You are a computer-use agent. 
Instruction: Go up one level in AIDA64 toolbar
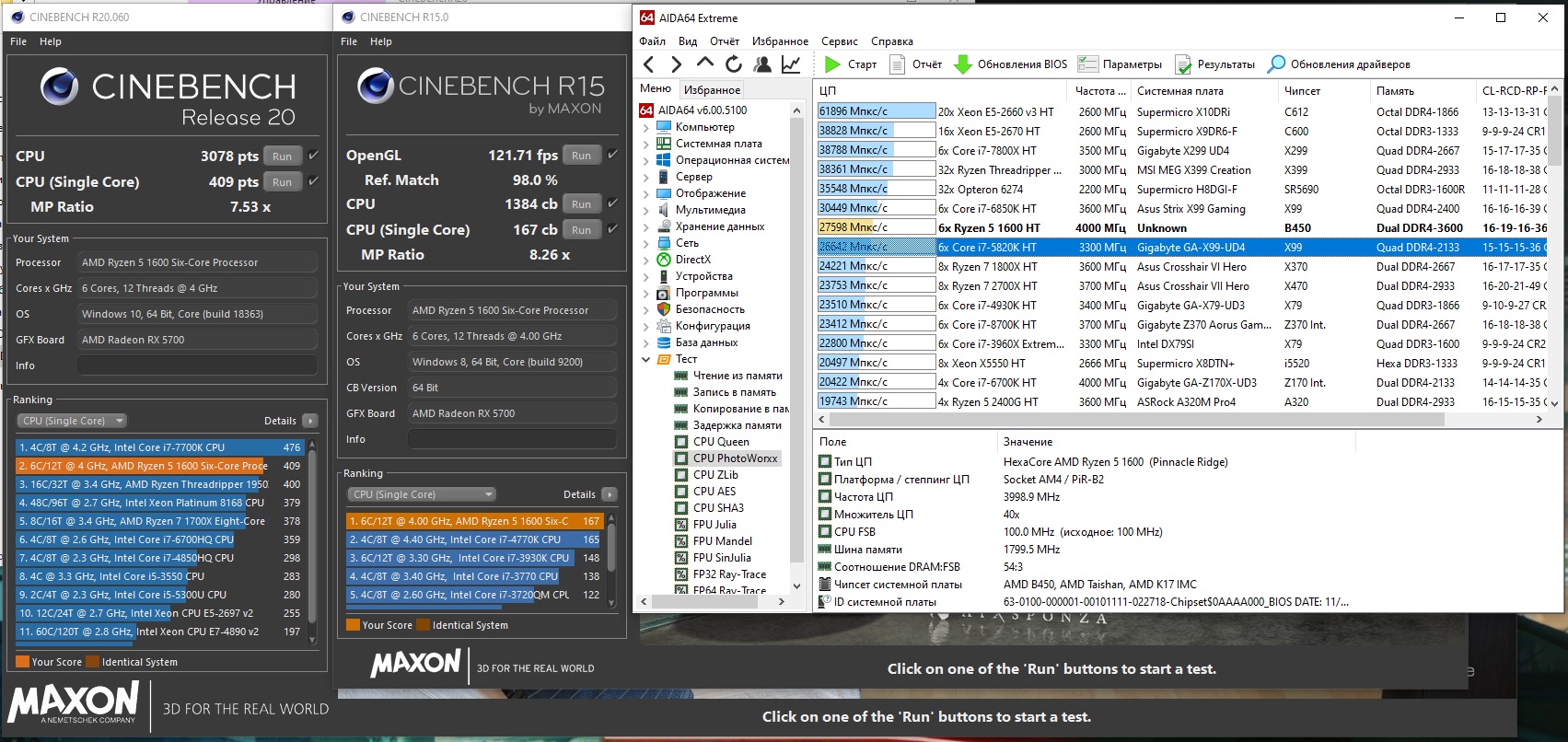[705, 64]
